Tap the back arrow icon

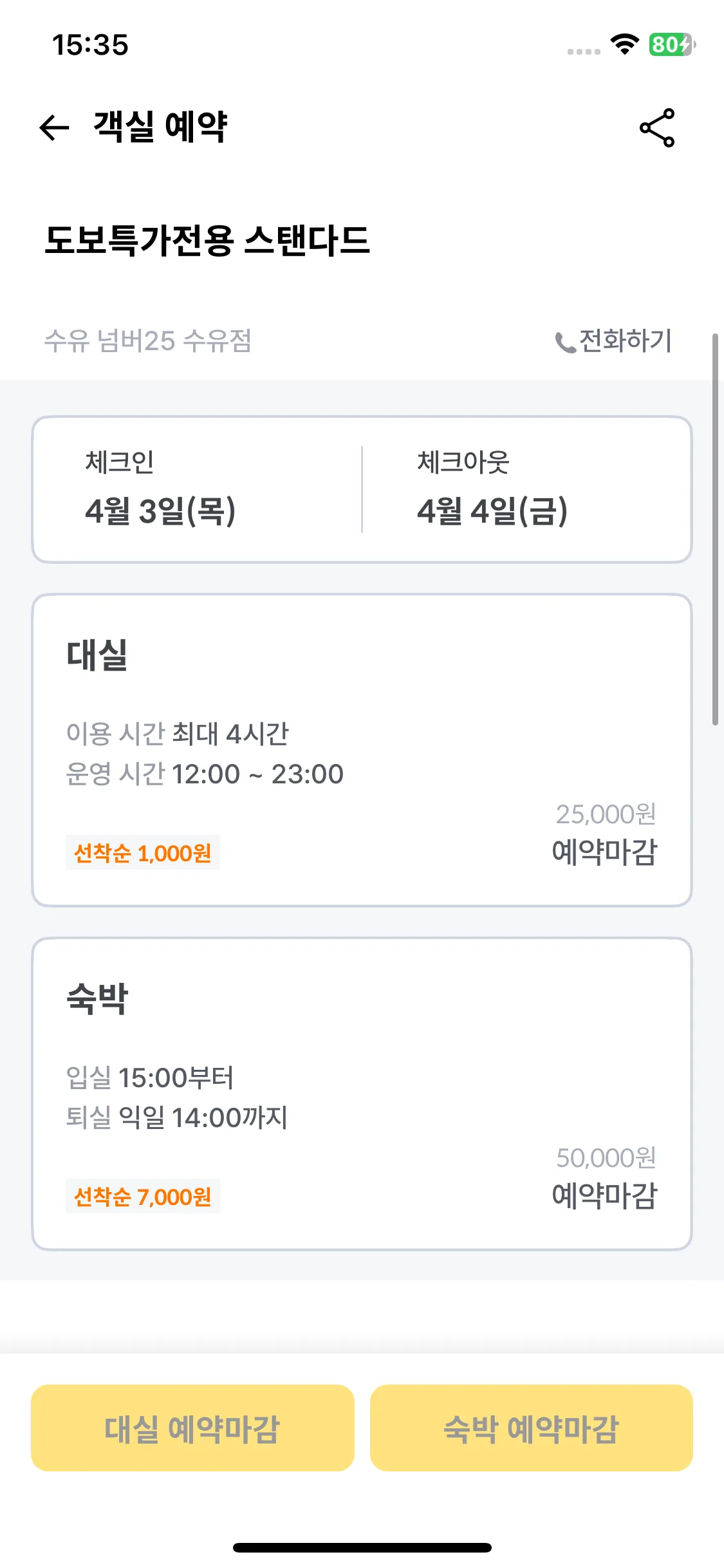pos(54,127)
